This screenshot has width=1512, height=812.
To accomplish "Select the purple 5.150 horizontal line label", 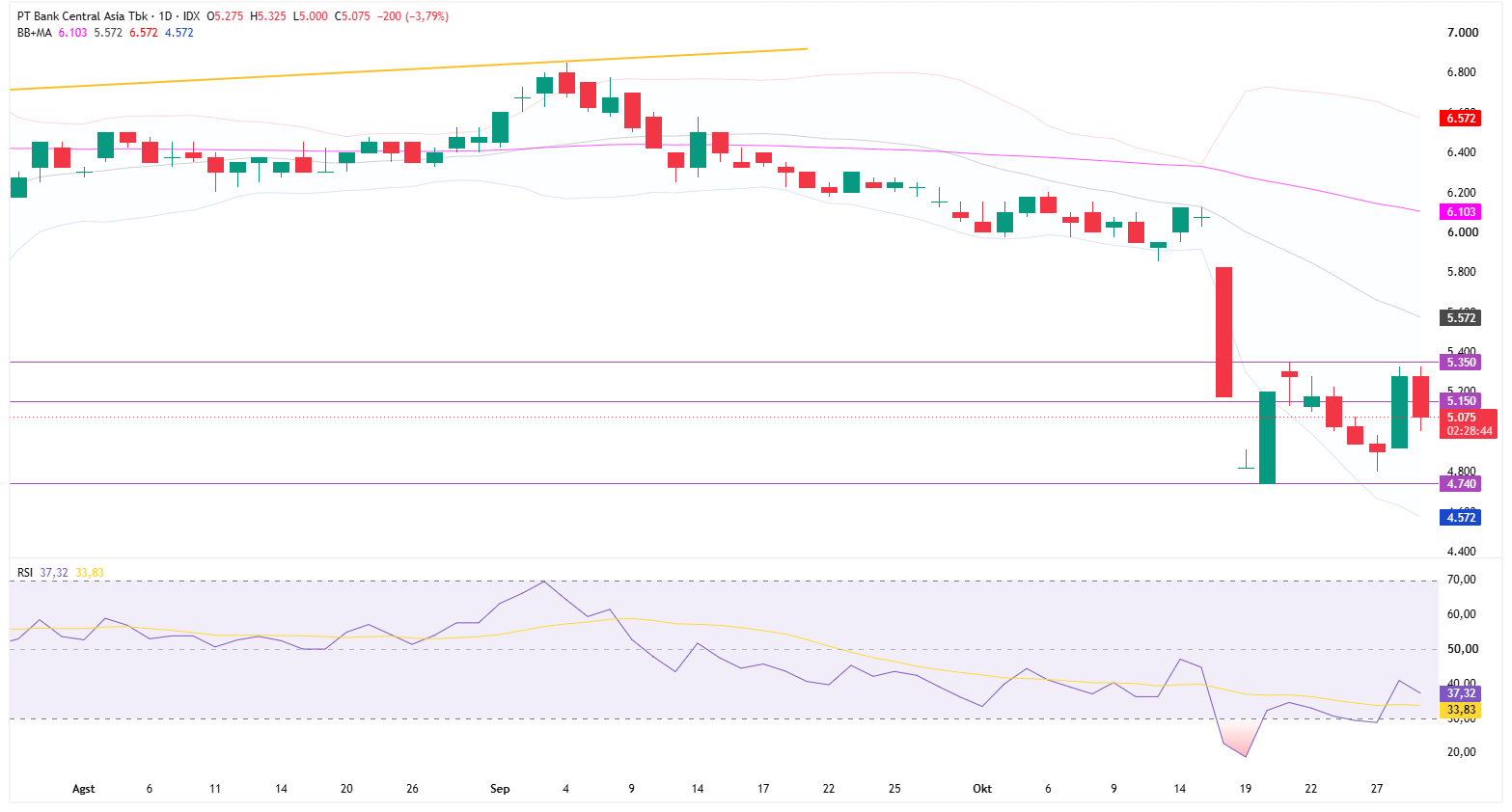I will (1461, 401).
